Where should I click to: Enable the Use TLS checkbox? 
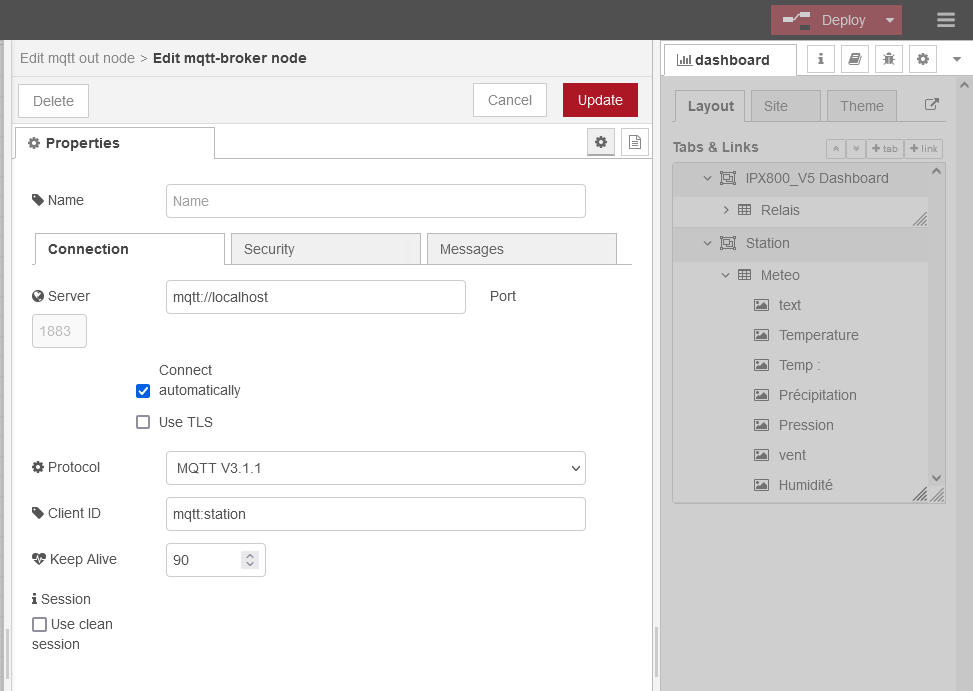point(143,422)
